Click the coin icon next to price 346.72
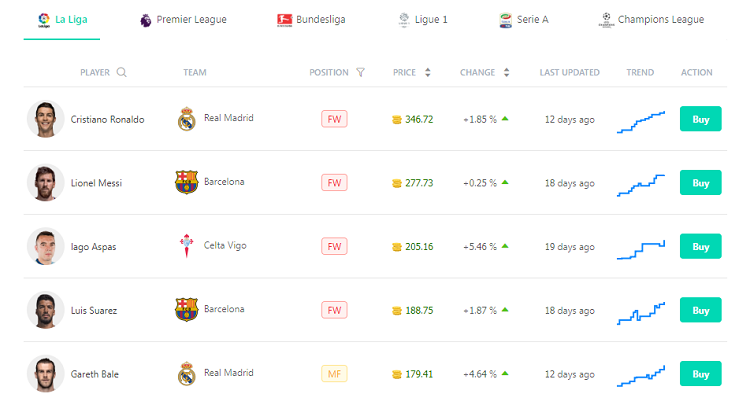 397,120
